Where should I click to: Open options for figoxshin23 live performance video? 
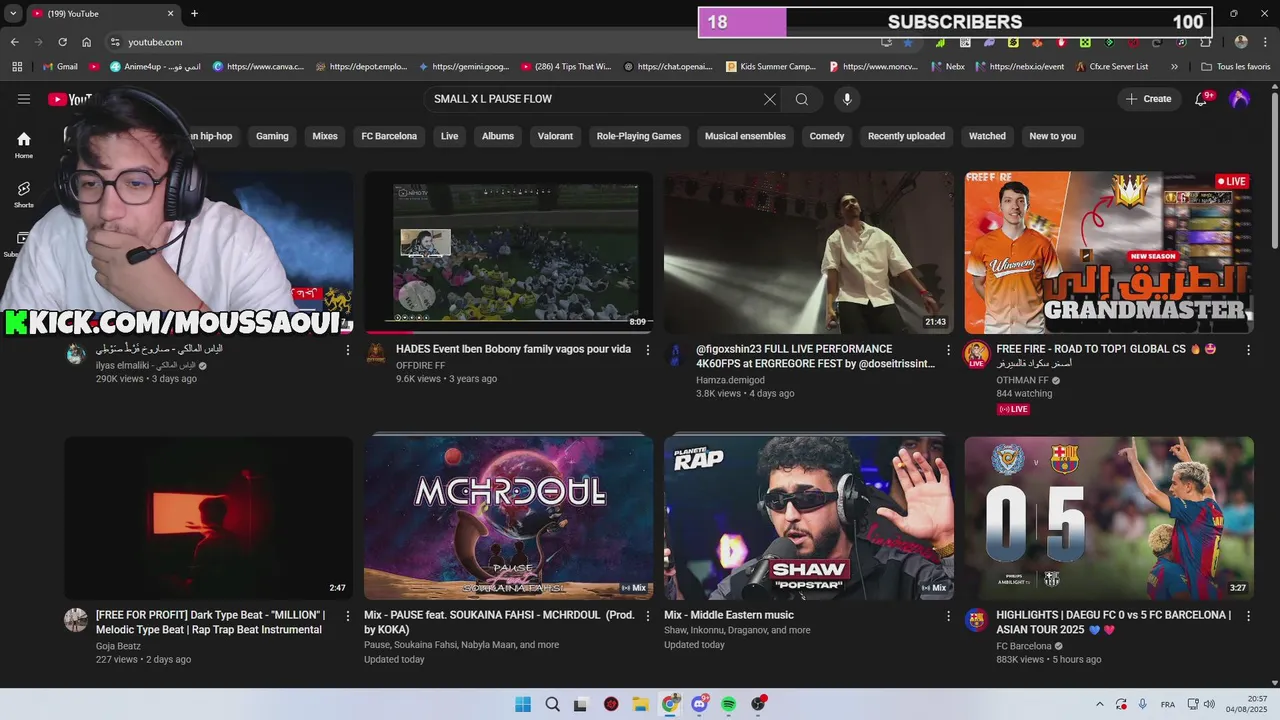tap(948, 350)
